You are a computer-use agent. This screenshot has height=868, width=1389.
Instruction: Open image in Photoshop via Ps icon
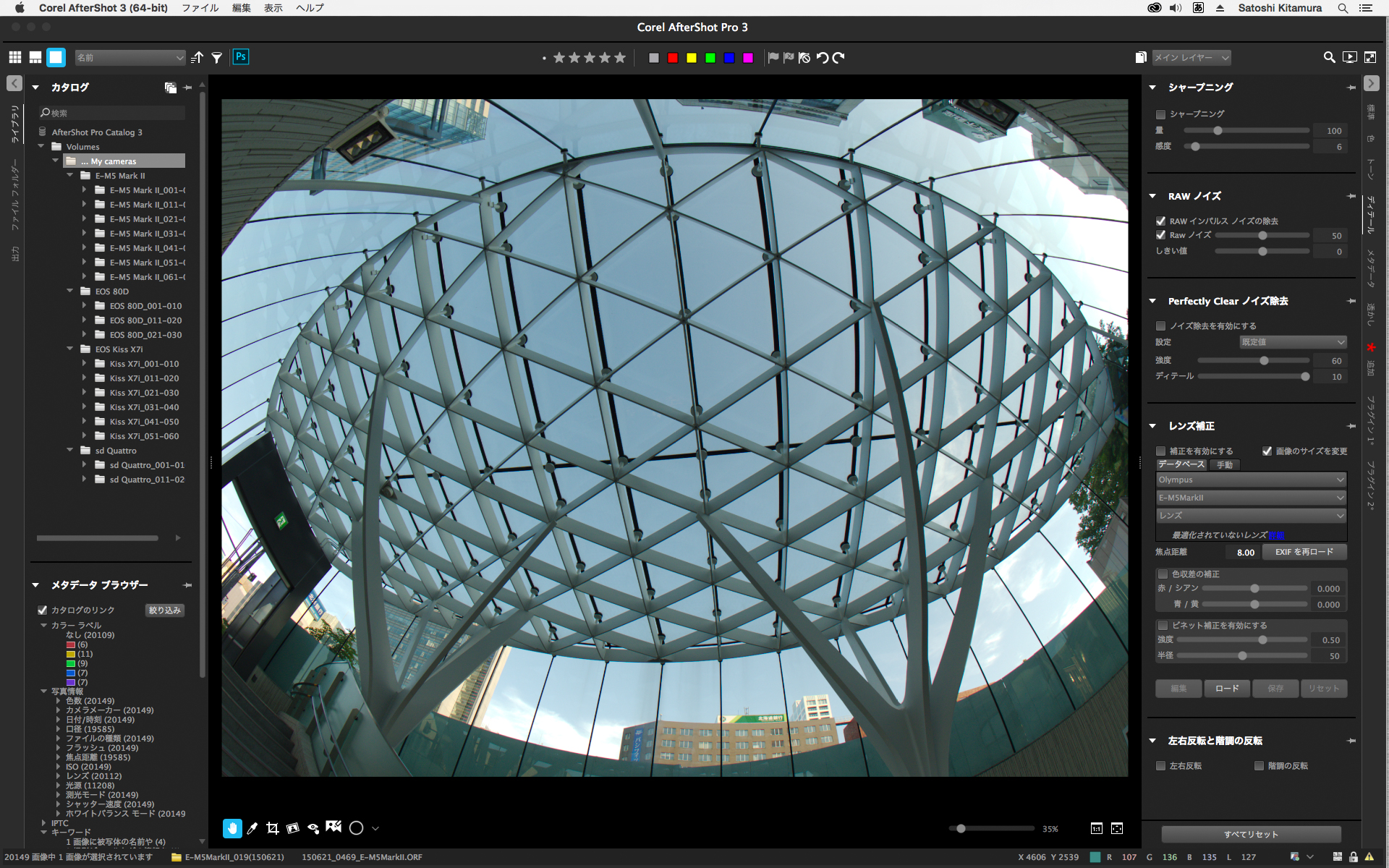[x=241, y=57]
